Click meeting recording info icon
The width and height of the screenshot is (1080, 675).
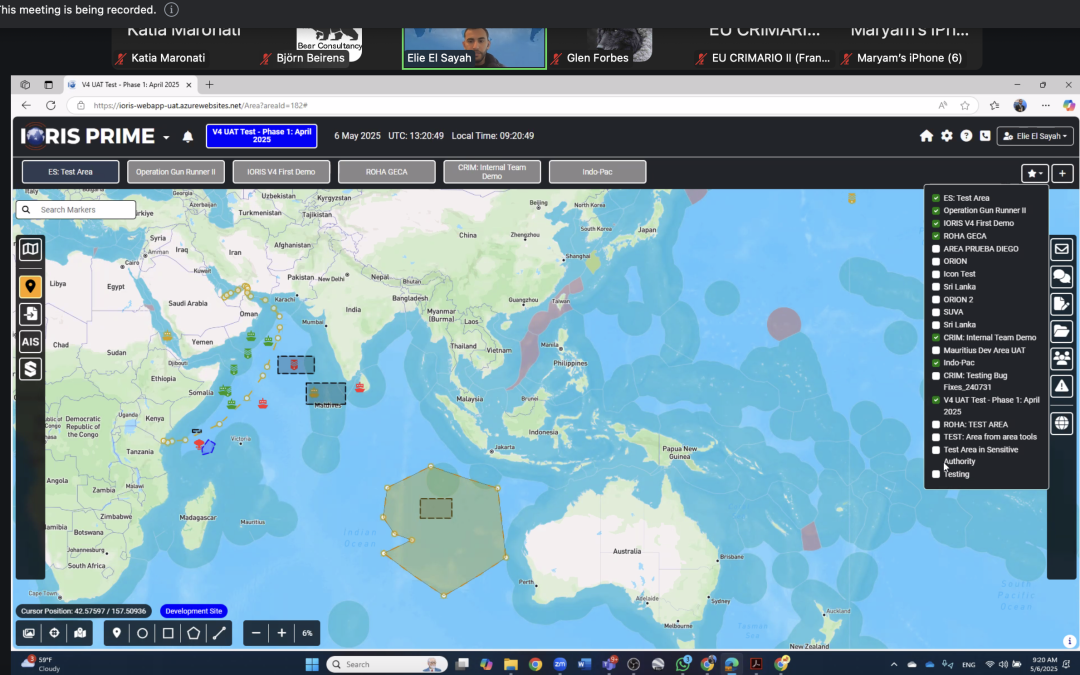tap(172, 10)
